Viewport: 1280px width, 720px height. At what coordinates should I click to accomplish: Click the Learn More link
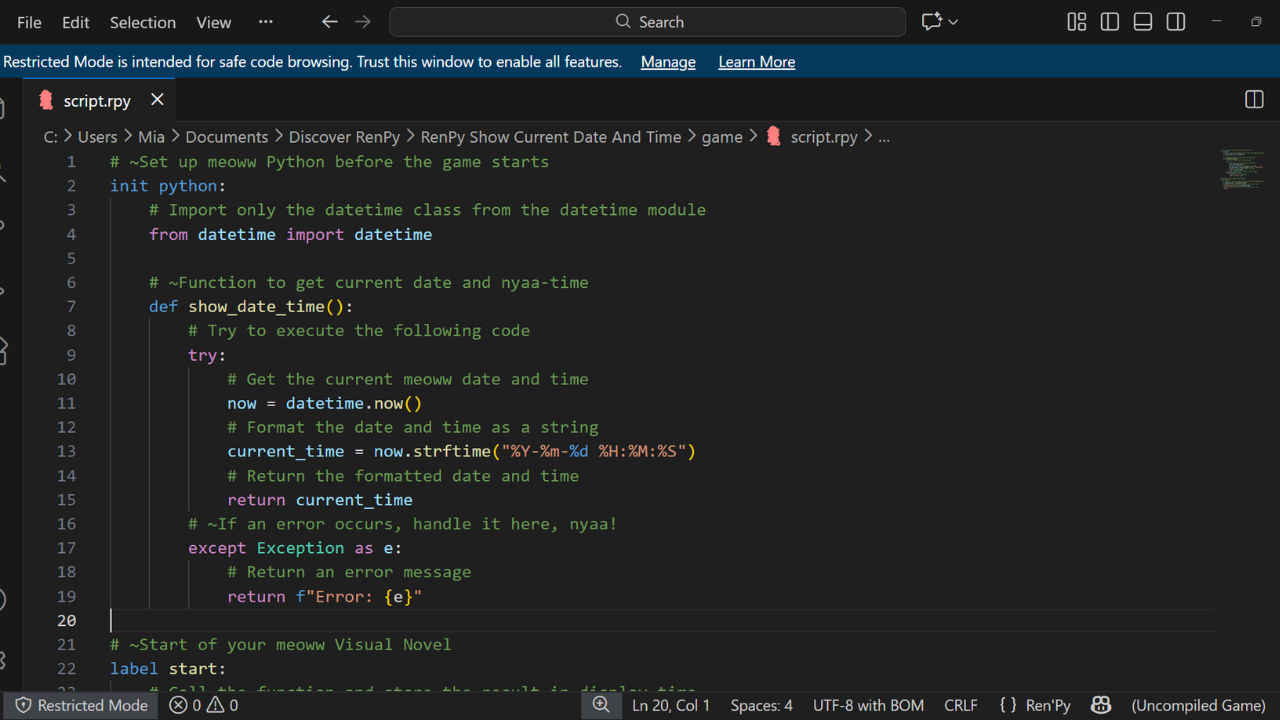tap(756, 62)
